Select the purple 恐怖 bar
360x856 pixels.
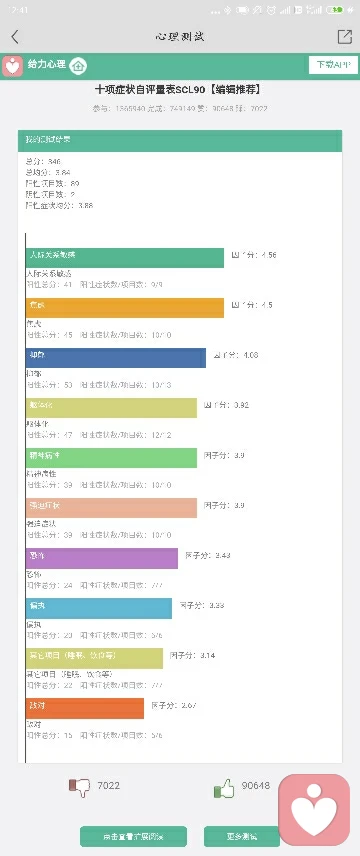pyautogui.click(x=102, y=558)
